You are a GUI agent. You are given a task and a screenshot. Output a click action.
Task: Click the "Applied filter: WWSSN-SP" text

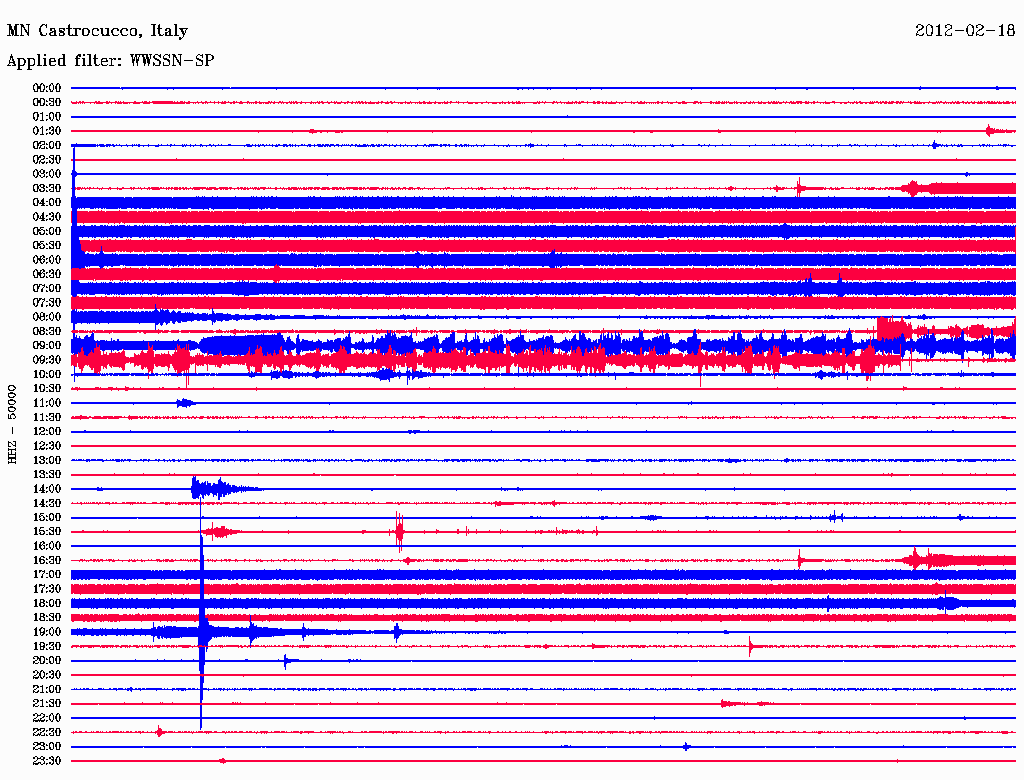[110, 61]
